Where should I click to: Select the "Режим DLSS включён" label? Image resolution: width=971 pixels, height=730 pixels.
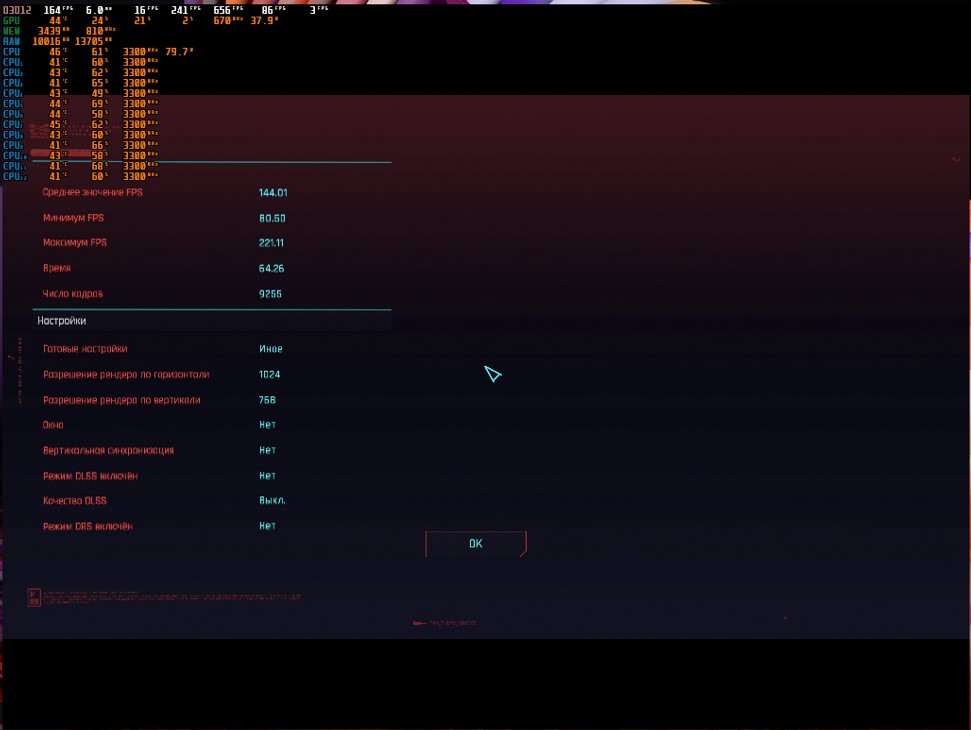click(x=90, y=476)
